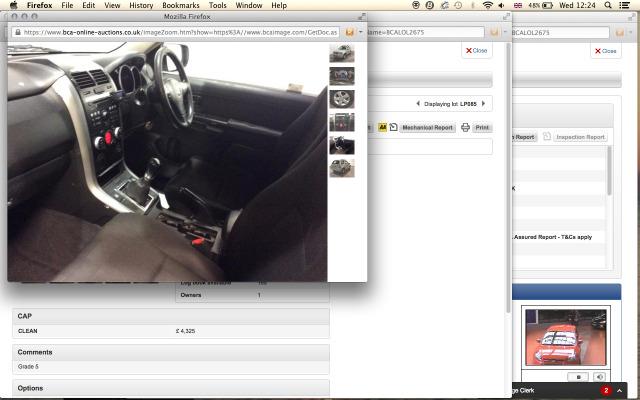Go to next lot arrow after LP085
Viewport: 640px width, 400px height.
[x=484, y=104]
